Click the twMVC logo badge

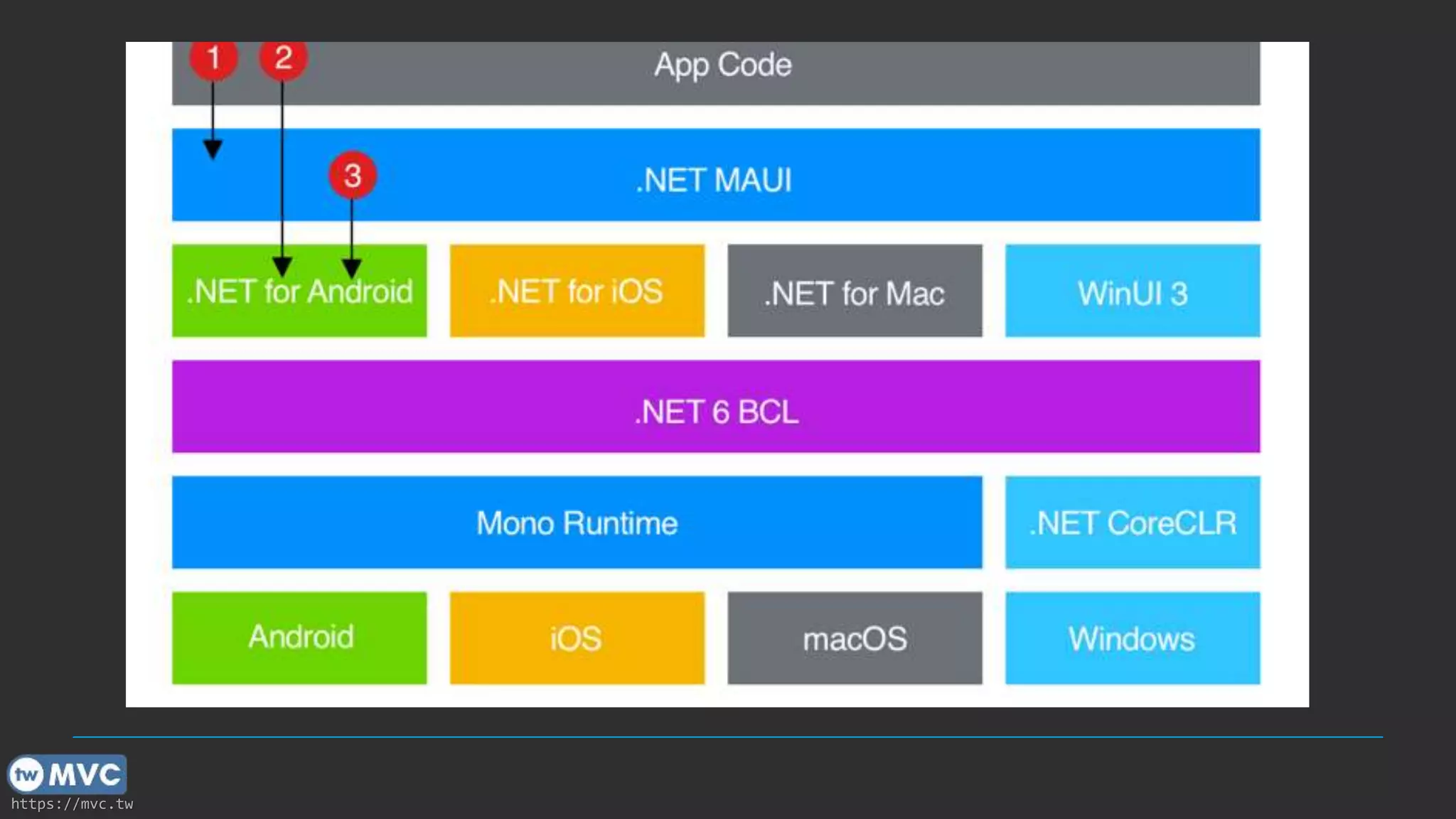(x=67, y=774)
